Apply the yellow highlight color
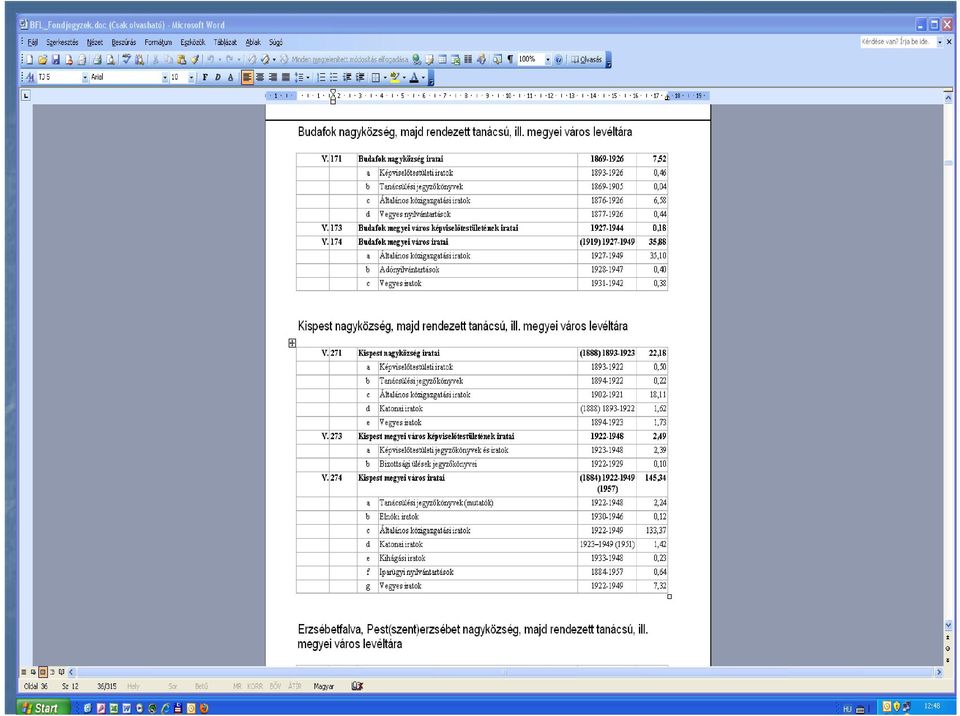The width and height of the screenshot is (960, 716). click(x=395, y=77)
